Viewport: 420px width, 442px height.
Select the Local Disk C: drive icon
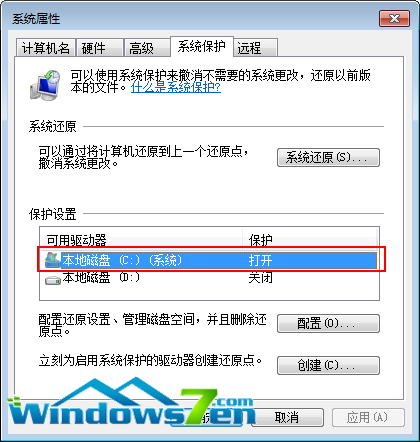tap(53, 260)
